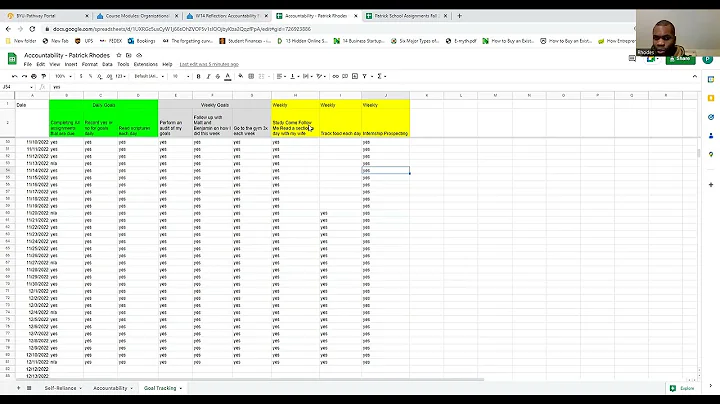Click the Insert chart icon
Screen dimensions: 720x404
pos(355,76)
